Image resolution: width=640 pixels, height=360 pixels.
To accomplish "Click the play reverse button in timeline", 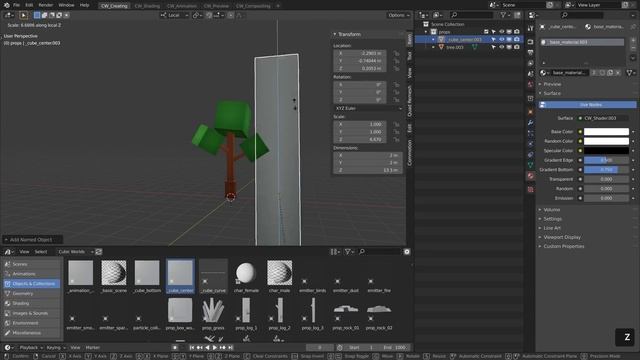I will [207, 347].
